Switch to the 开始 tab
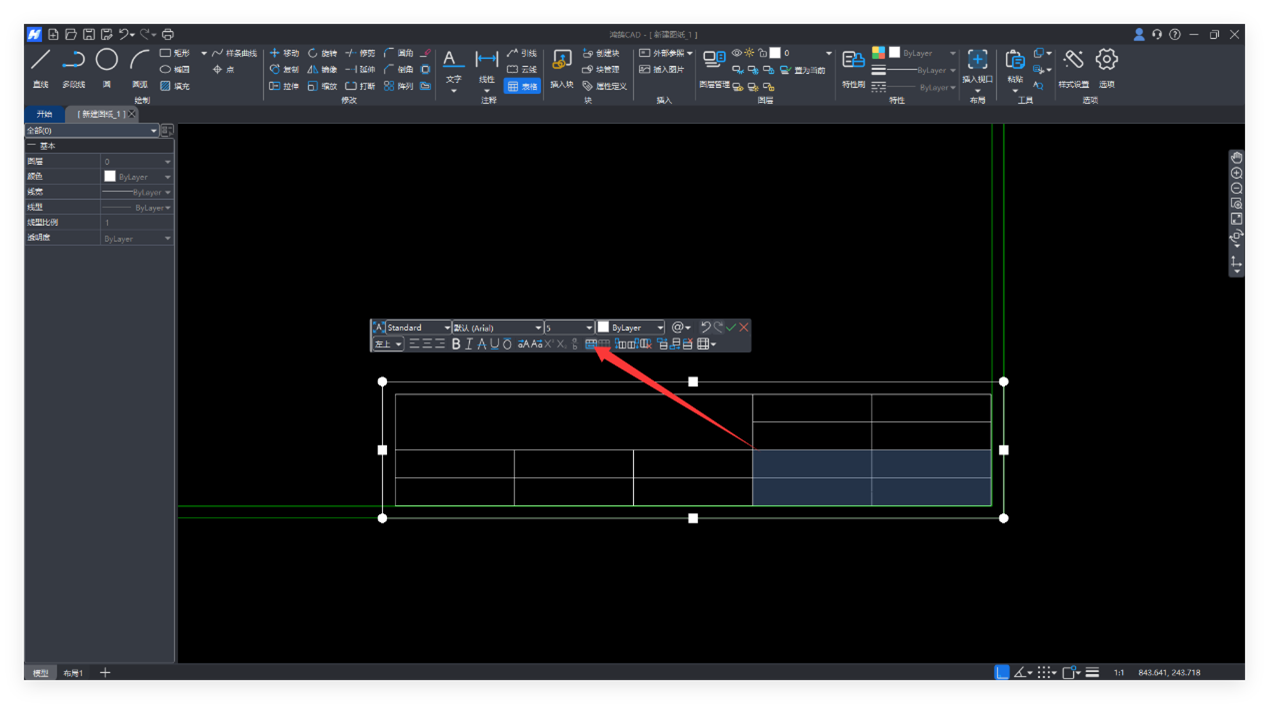Viewport: 1269px width, 704px height. pos(44,114)
